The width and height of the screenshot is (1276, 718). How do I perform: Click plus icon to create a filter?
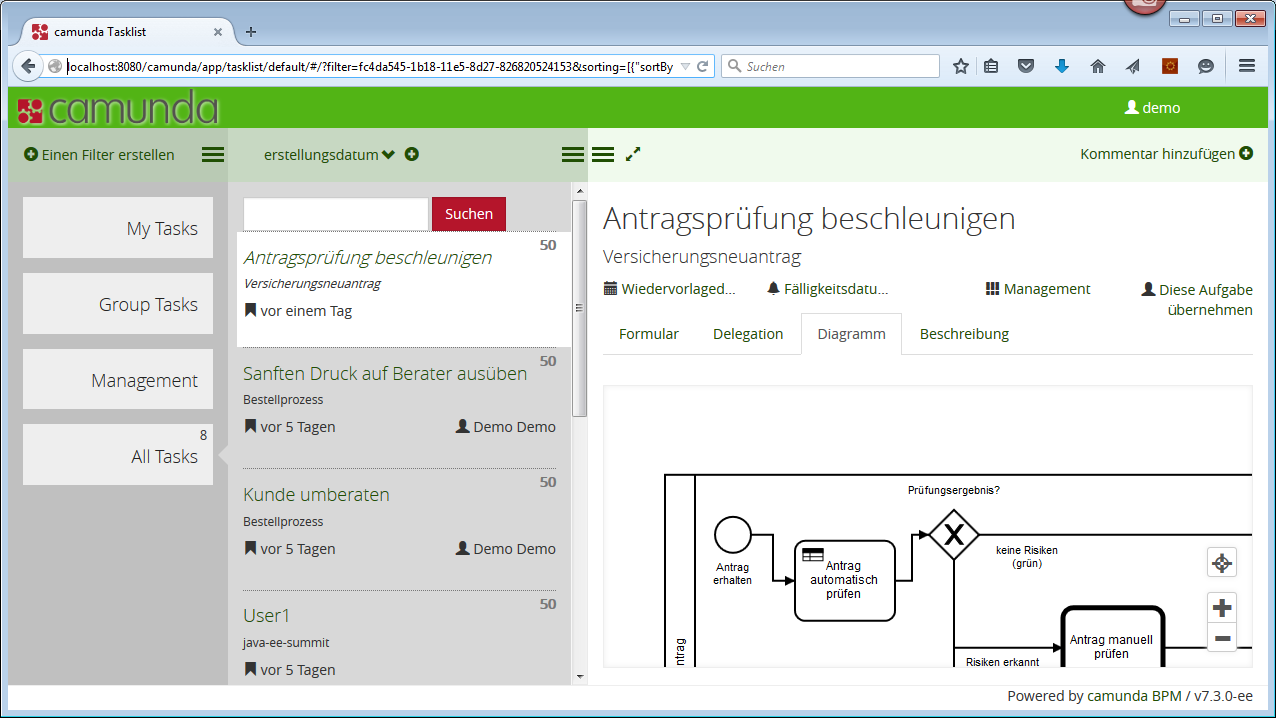pos(30,155)
